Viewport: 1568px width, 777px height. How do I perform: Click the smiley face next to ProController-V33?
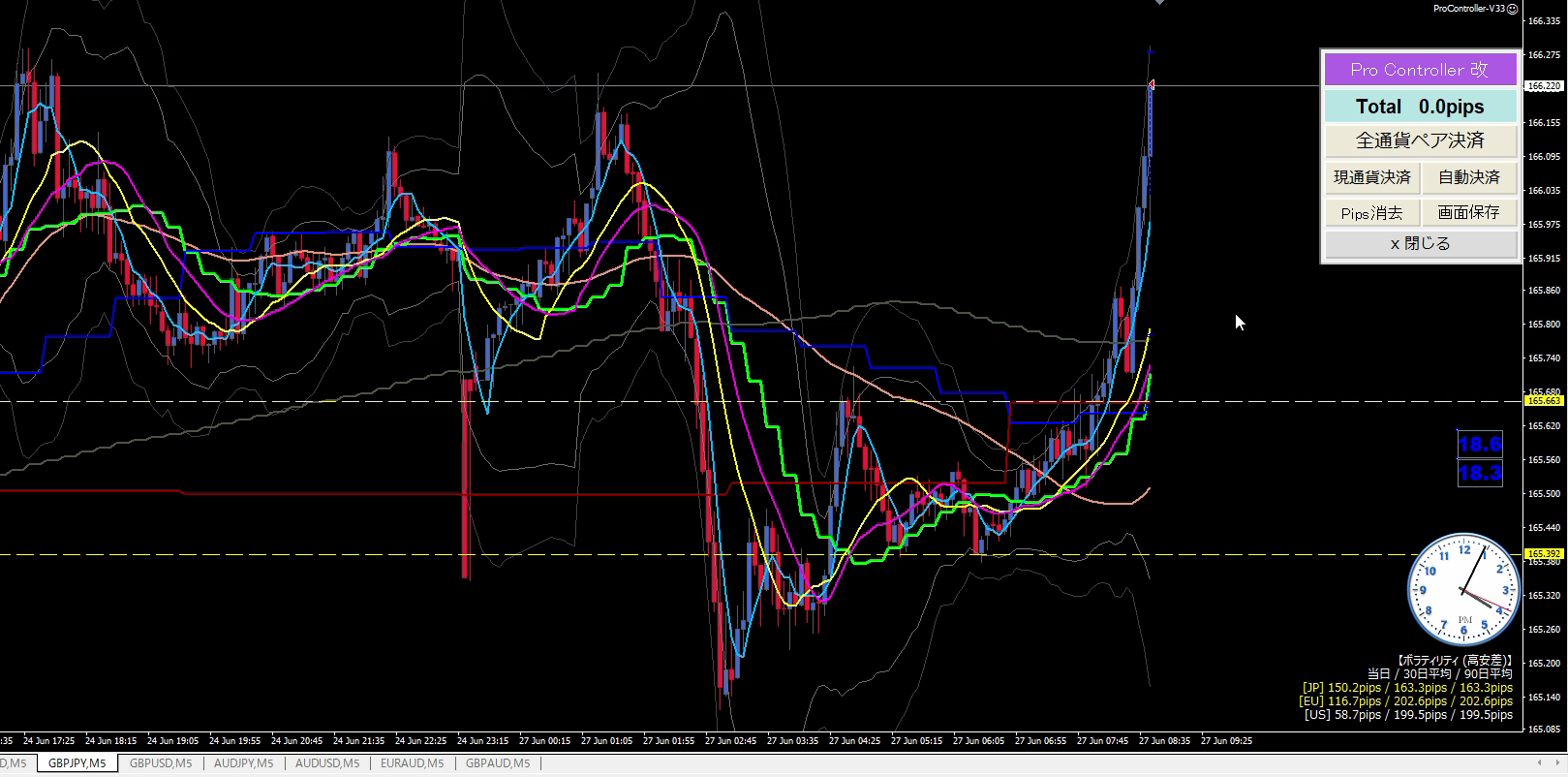tap(1513, 8)
